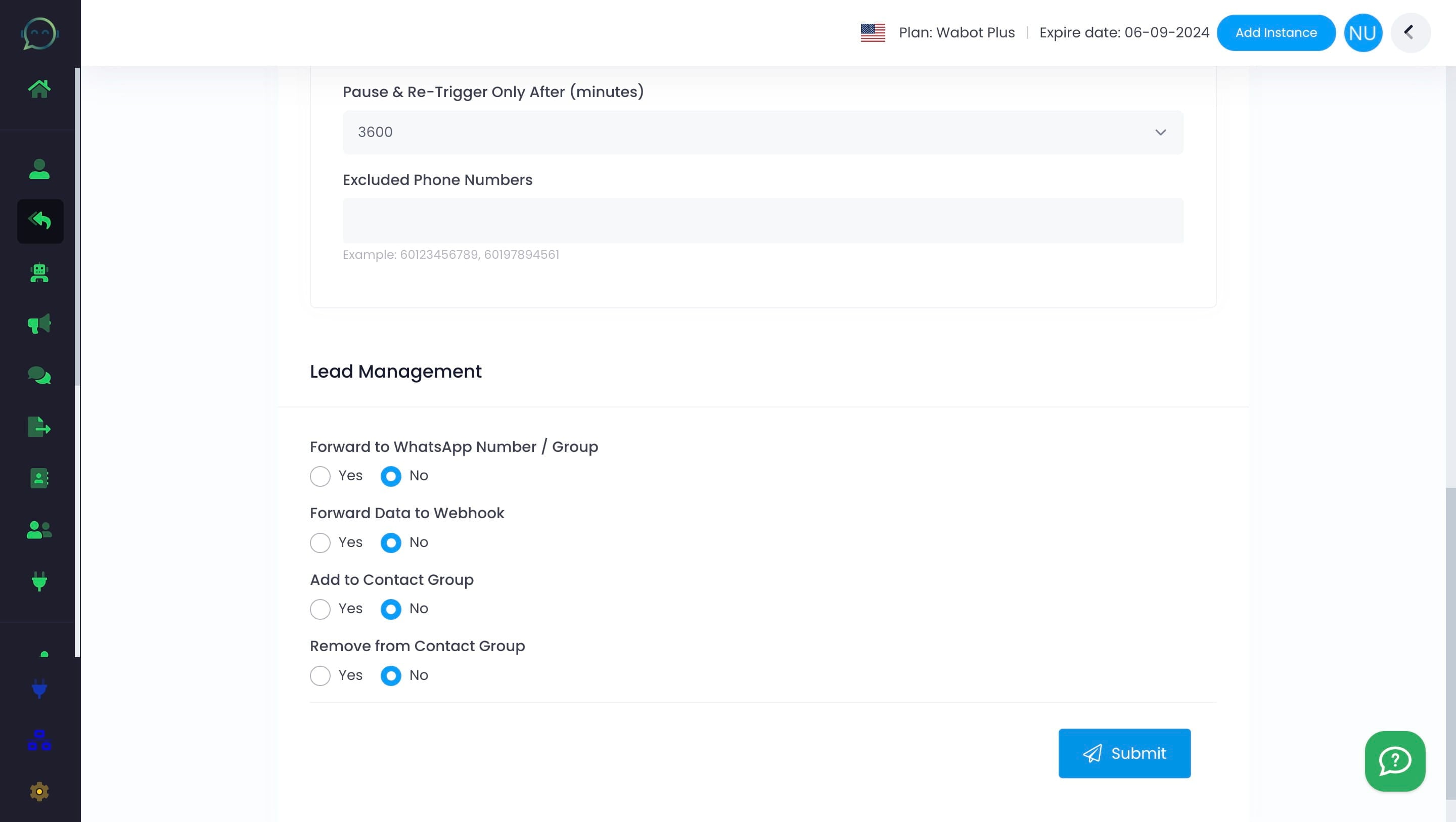1456x822 pixels.
Task: Open the chat conversations icon
Action: click(39, 375)
